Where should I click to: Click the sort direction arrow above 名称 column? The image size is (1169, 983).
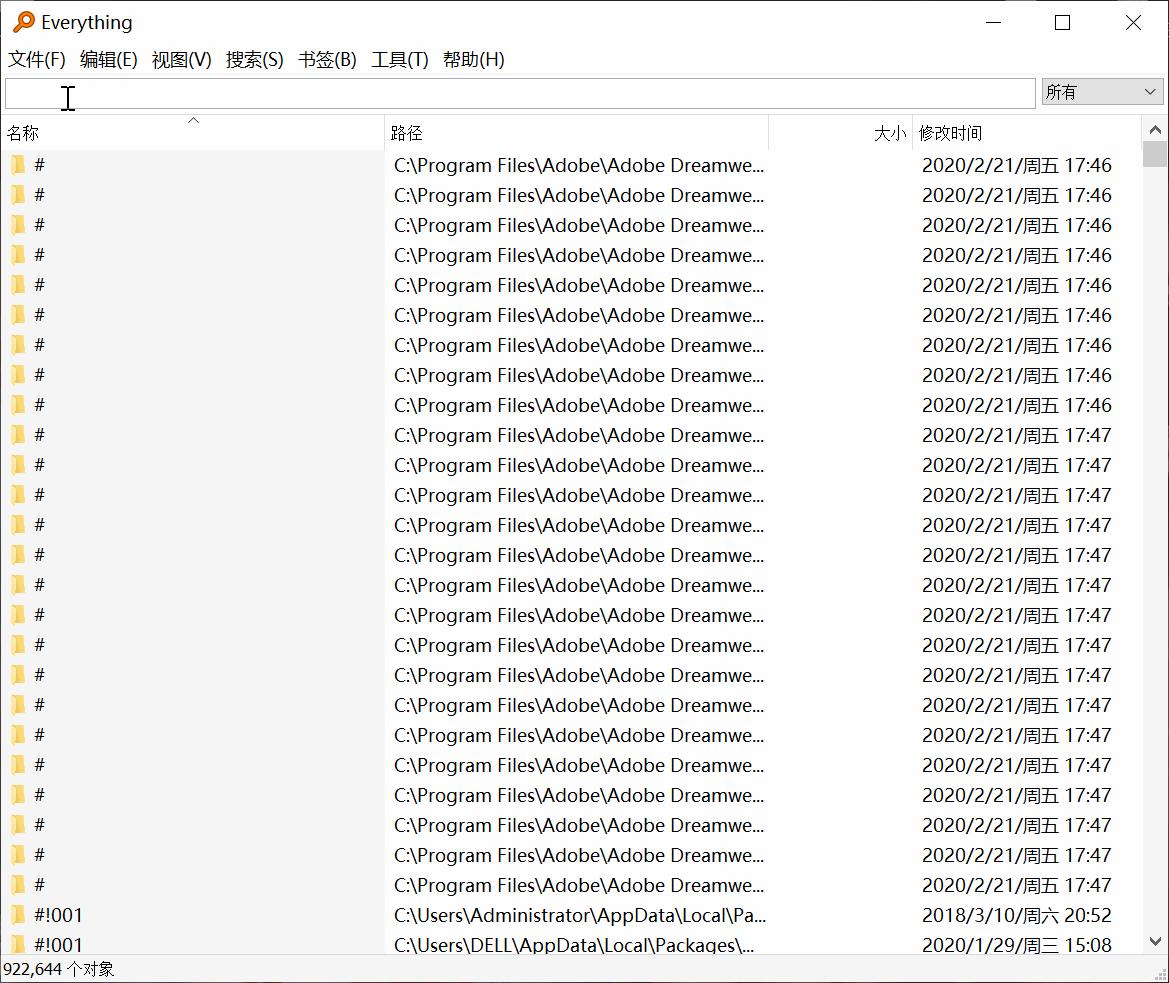pyautogui.click(x=193, y=120)
